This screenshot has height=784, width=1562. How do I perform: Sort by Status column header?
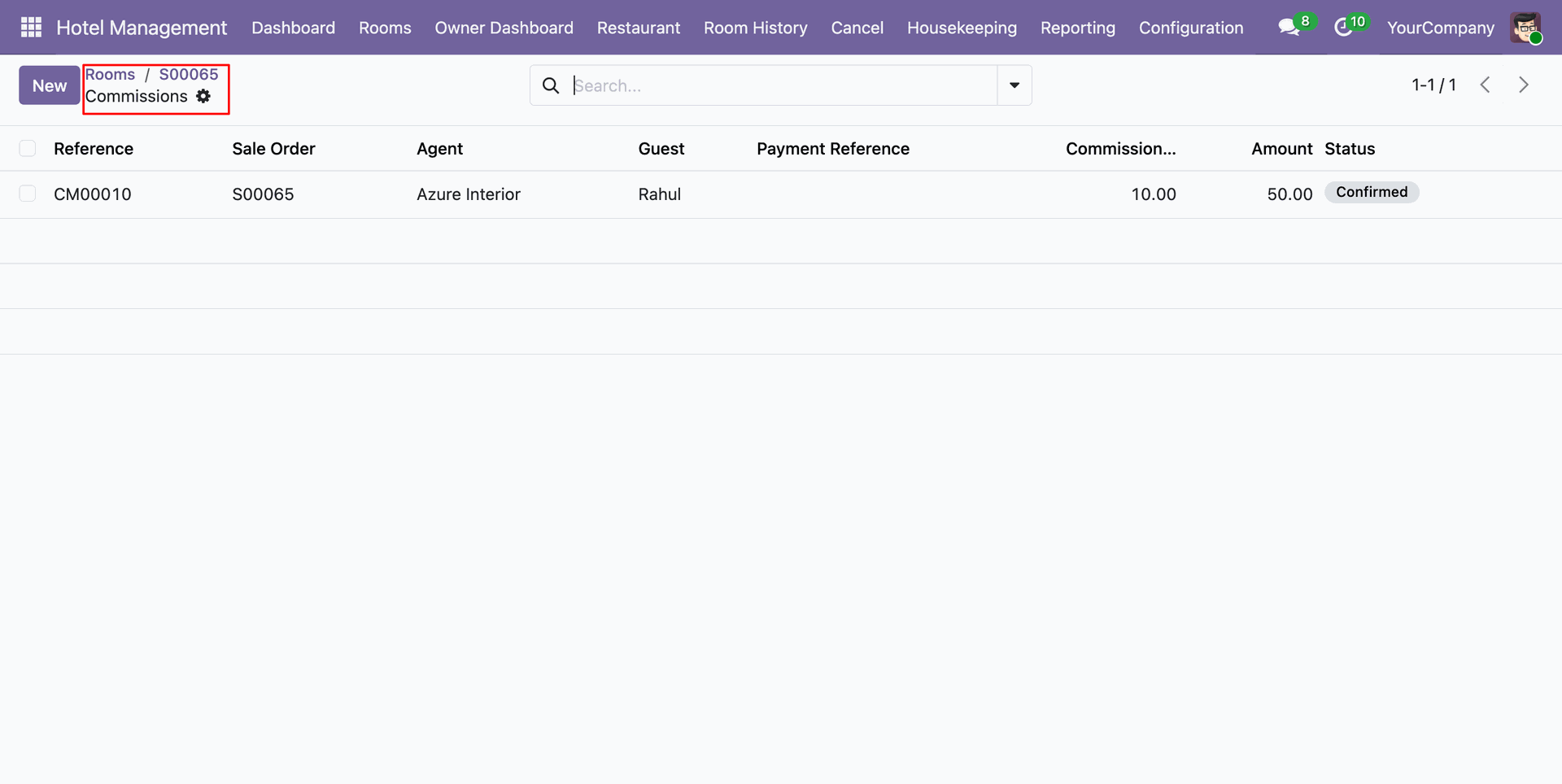tap(1350, 149)
